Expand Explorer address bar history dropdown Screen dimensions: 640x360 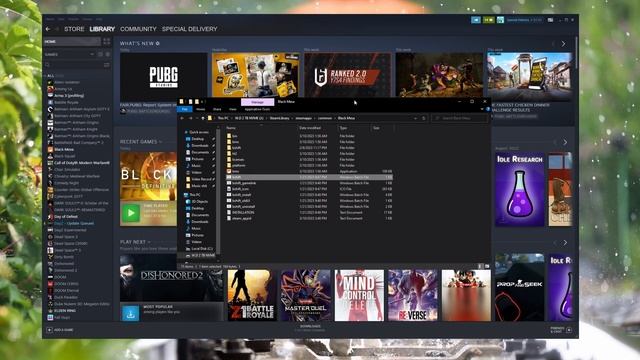pyautogui.click(x=415, y=118)
